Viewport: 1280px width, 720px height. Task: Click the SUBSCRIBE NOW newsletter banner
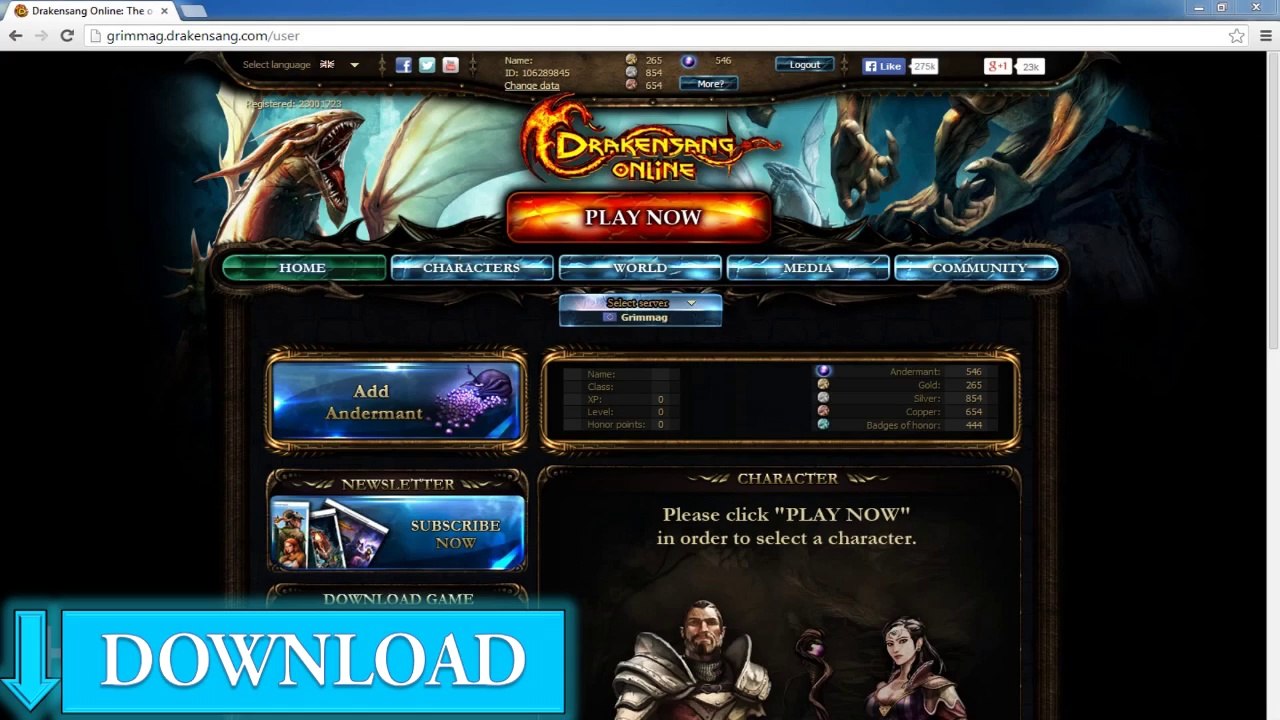(397, 533)
